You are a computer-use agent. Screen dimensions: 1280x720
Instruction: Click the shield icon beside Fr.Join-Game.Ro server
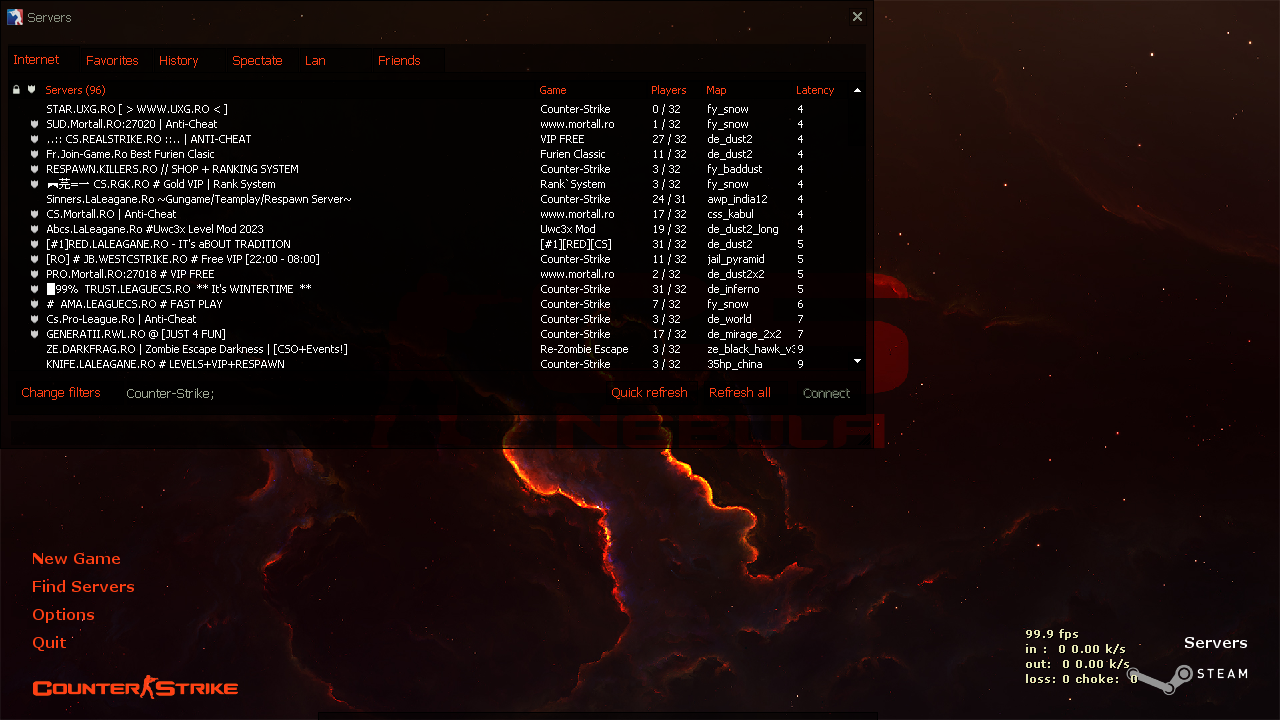point(35,154)
